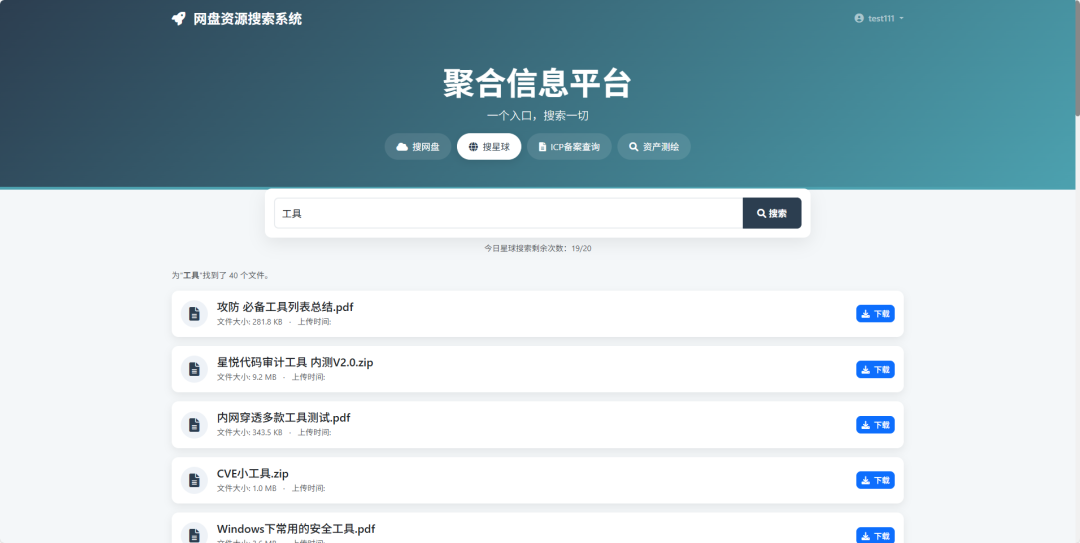Image resolution: width=1080 pixels, height=543 pixels.
Task: Switch to the 搜网盘 tab
Action: point(418,147)
